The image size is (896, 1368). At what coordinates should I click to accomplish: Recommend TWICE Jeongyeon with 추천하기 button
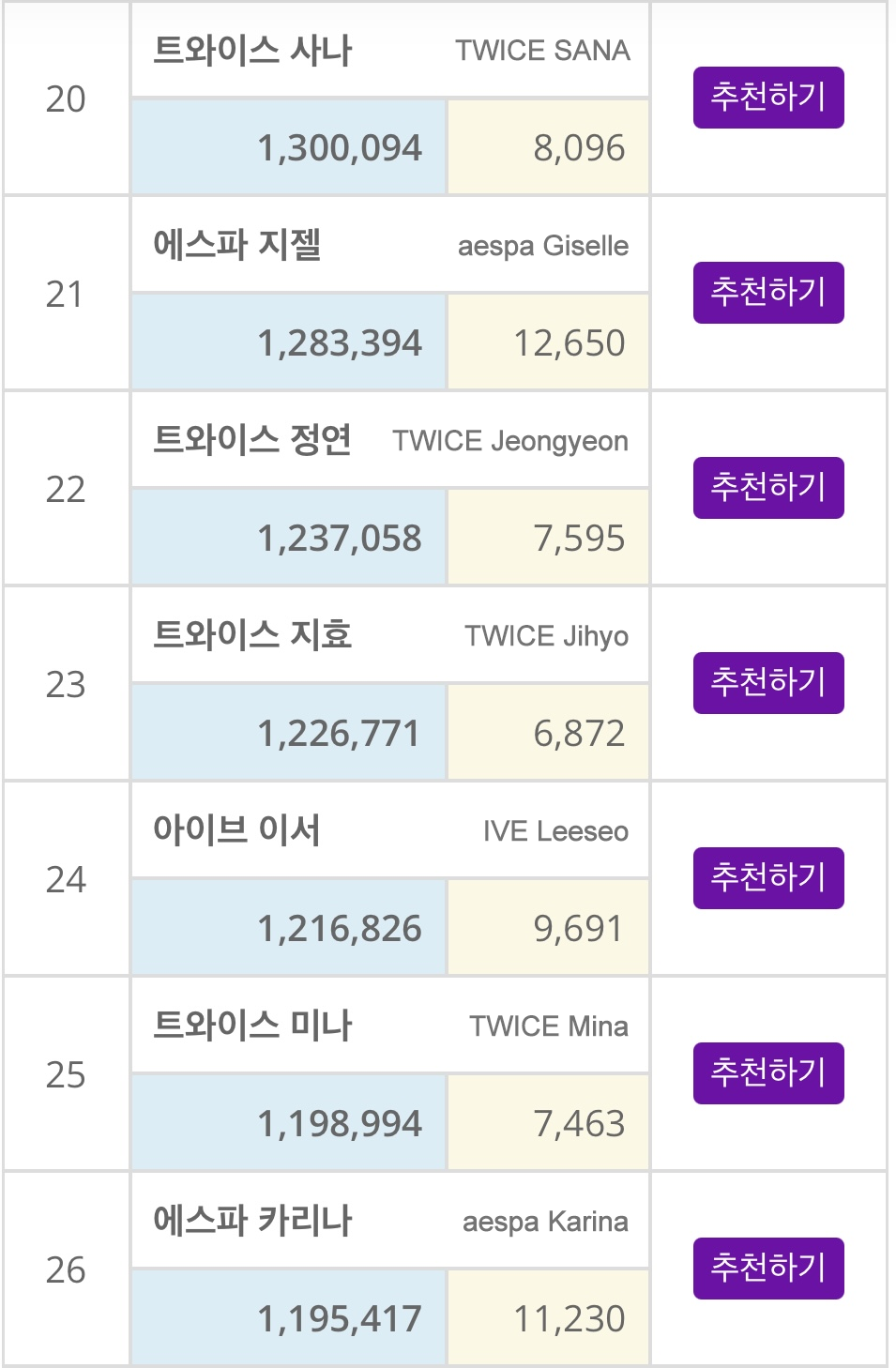click(x=768, y=488)
